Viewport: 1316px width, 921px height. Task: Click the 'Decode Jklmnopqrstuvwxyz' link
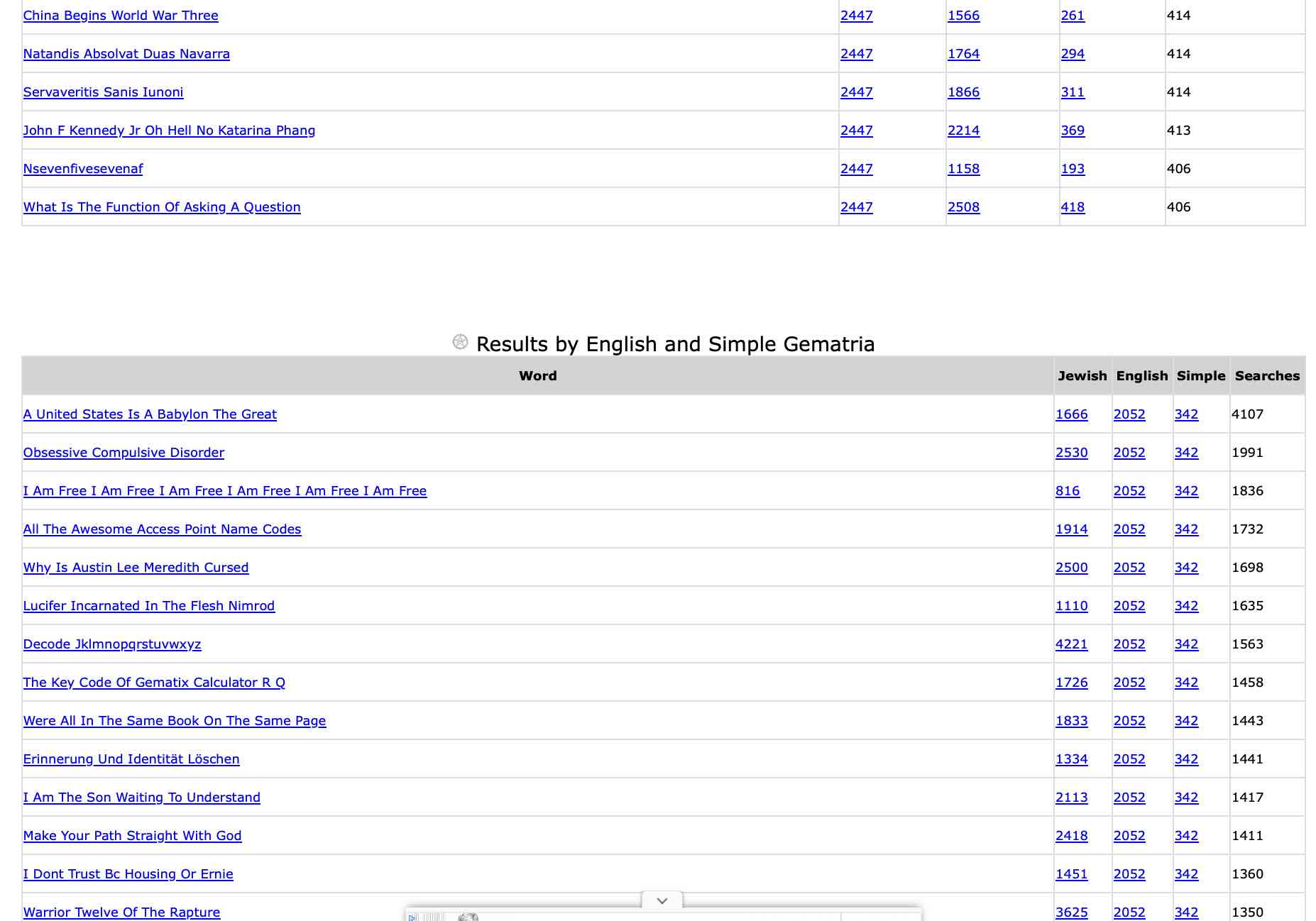pyautogui.click(x=112, y=644)
